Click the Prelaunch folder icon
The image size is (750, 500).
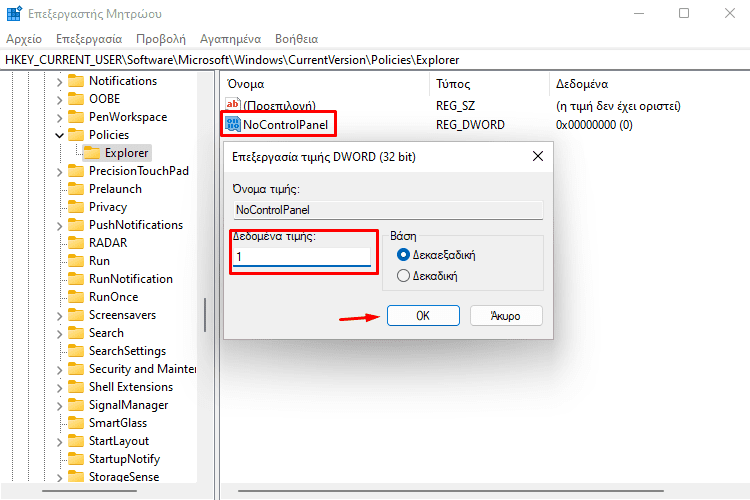click(76, 189)
